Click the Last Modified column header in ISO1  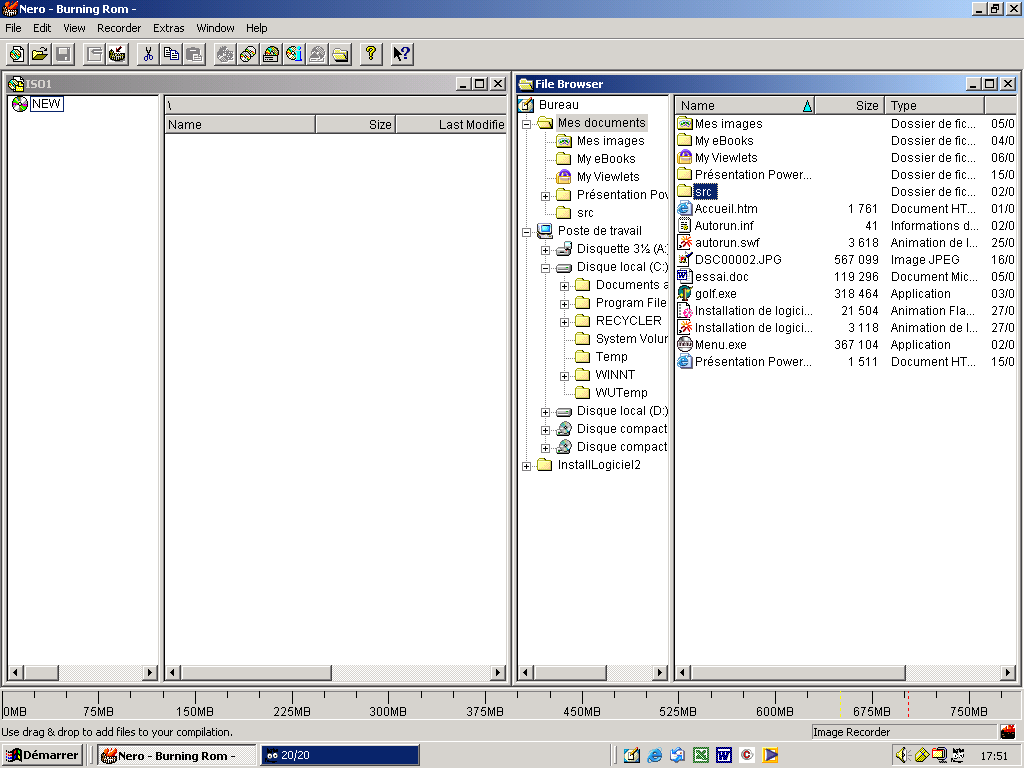(x=451, y=125)
